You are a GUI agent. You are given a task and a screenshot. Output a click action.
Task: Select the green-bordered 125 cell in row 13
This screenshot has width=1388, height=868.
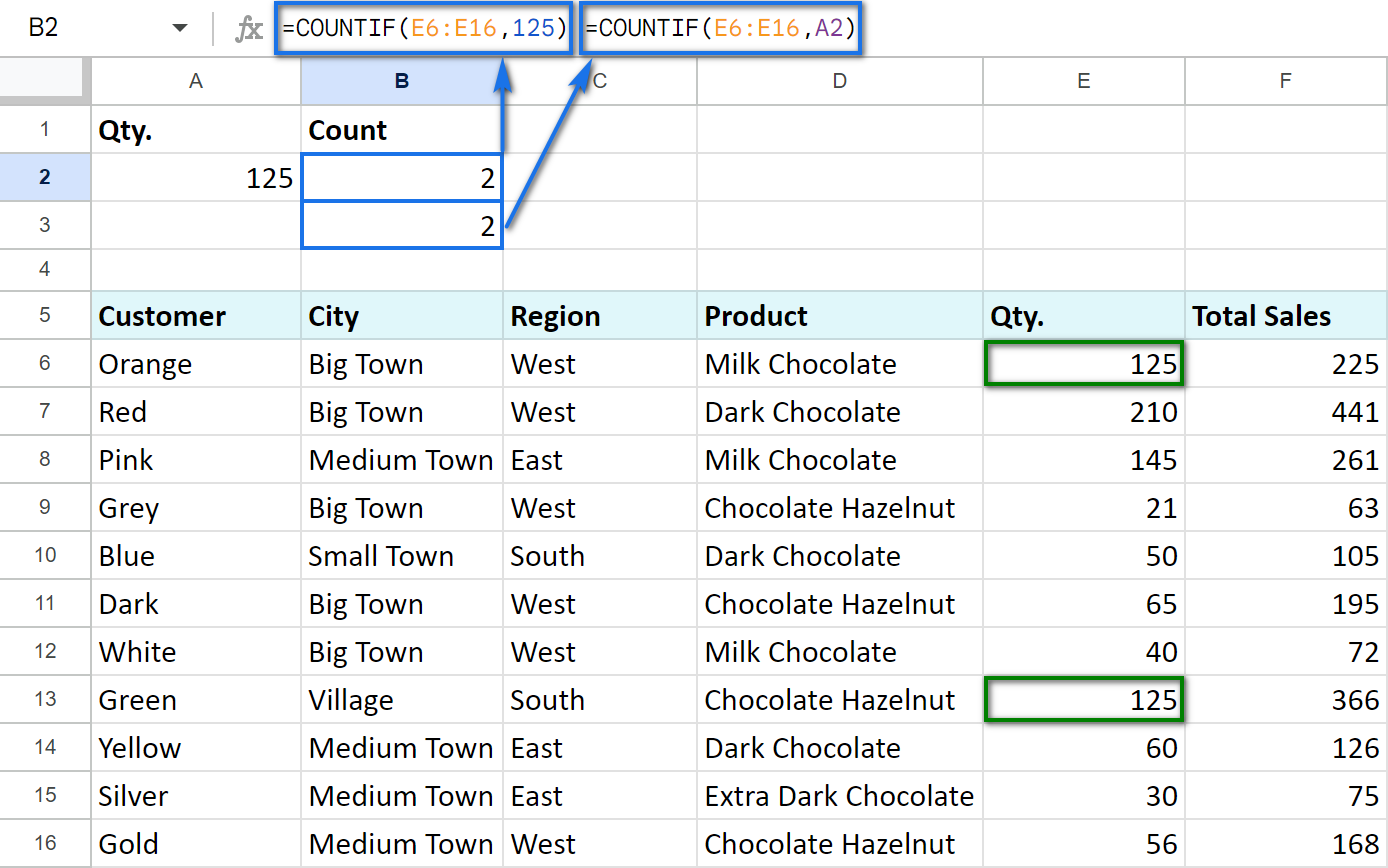(x=1083, y=699)
